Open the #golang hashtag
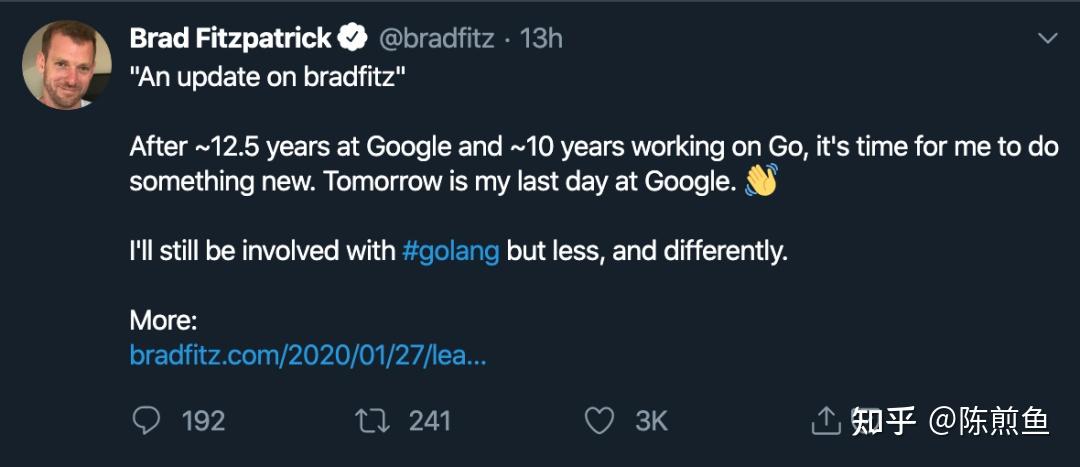This screenshot has height=467, width=1080. [x=450, y=251]
